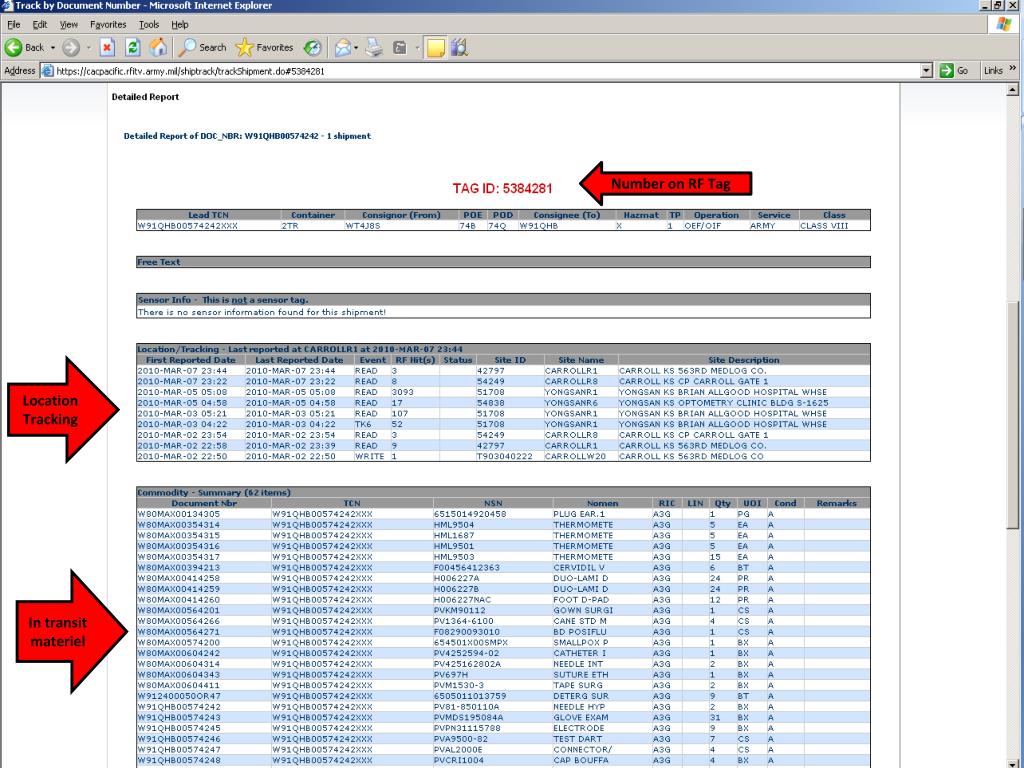
Task: Open document number W80MAX00134305
Action: (x=178, y=514)
